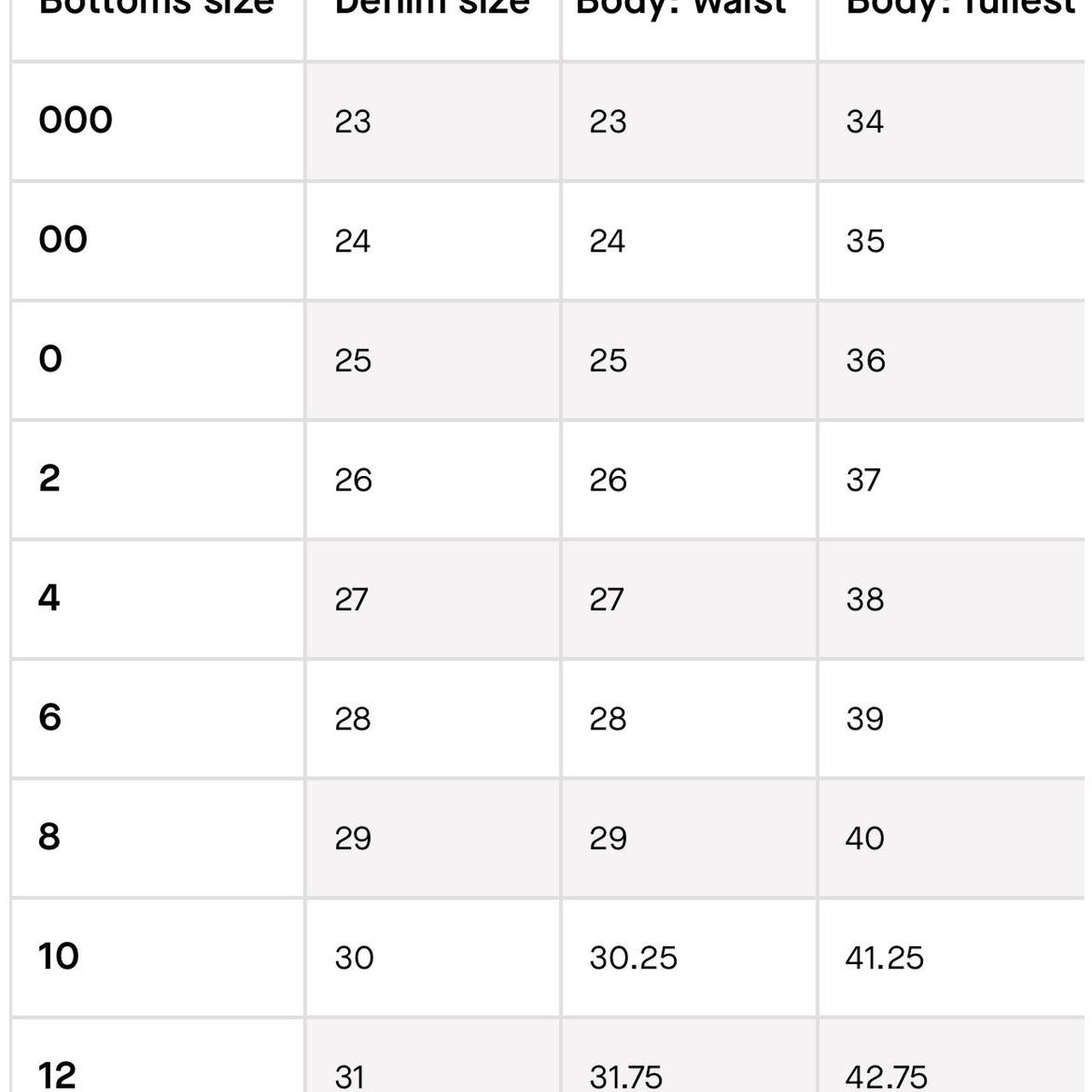Click bottoms size 6 row header
The width and height of the screenshot is (1092, 1092).
tap(158, 718)
